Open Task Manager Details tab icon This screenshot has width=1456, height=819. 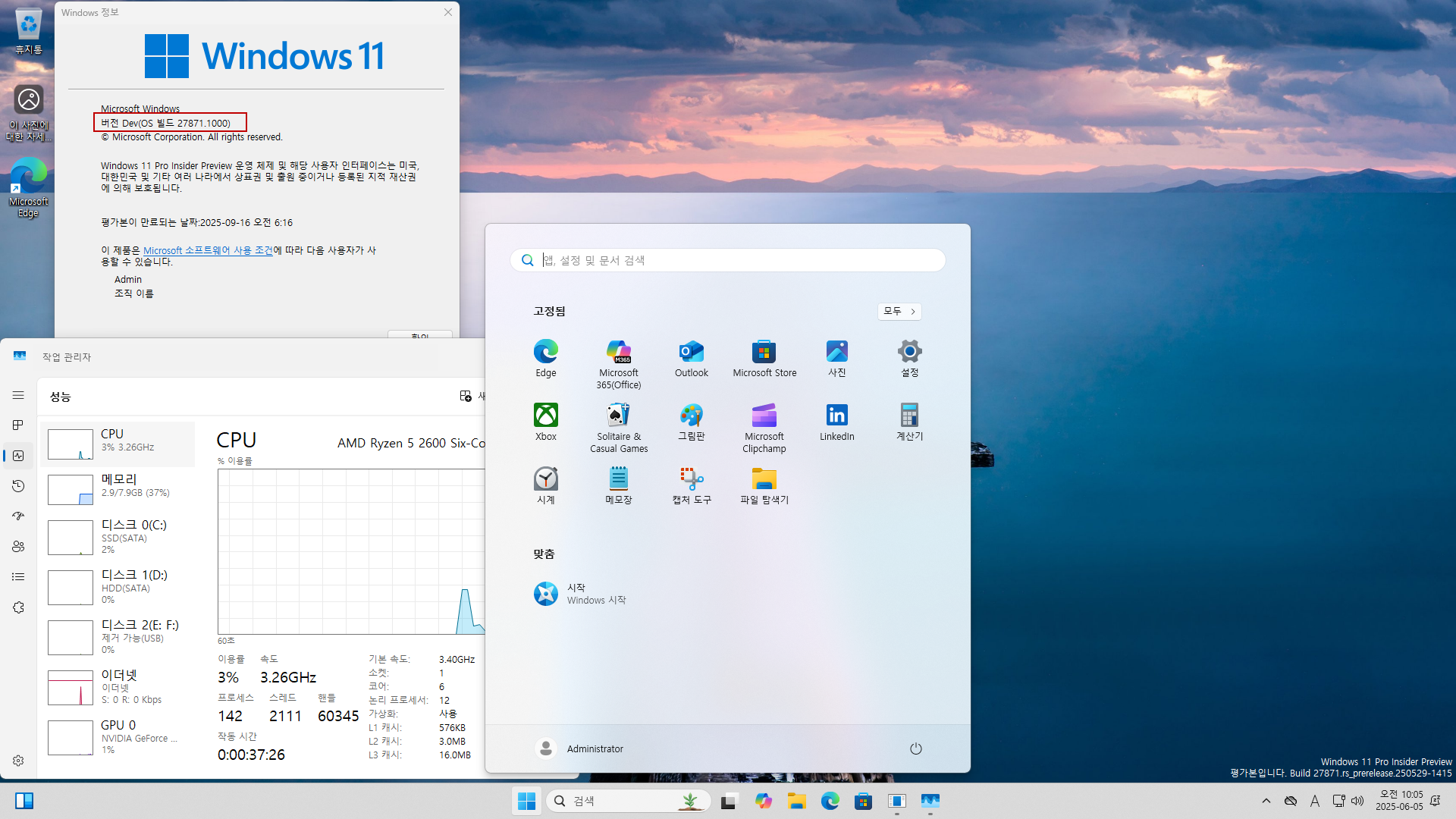click(x=18, y=577)
